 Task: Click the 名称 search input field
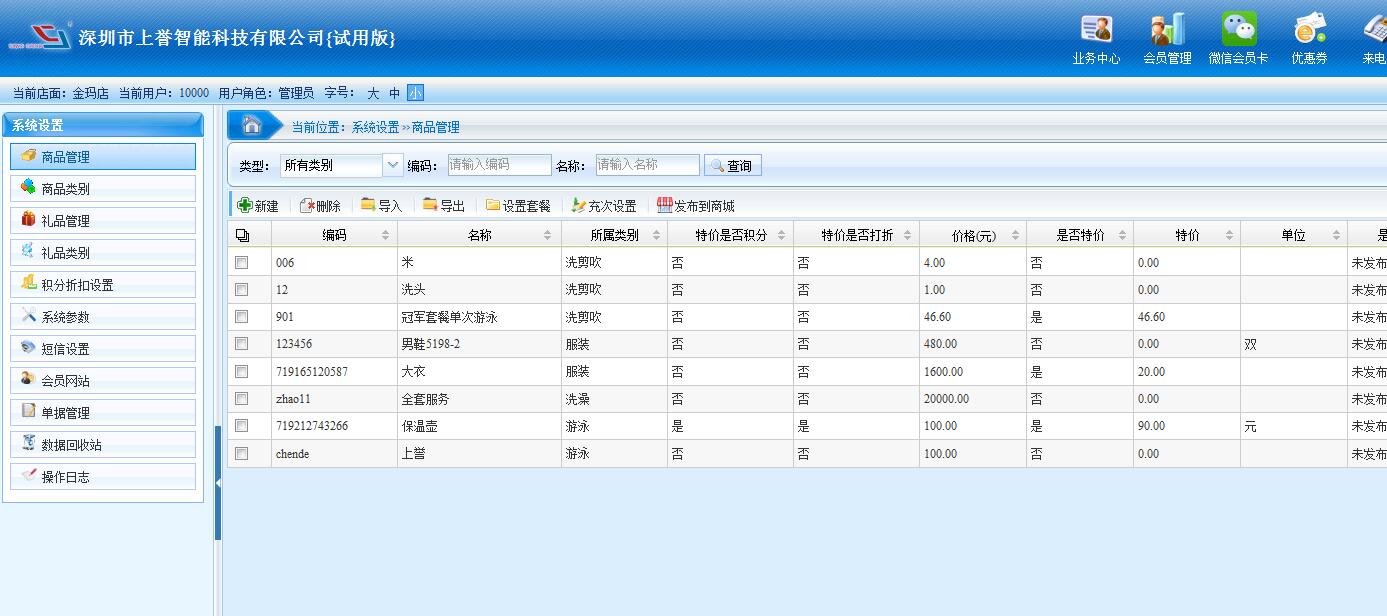(x=647, y=165)
